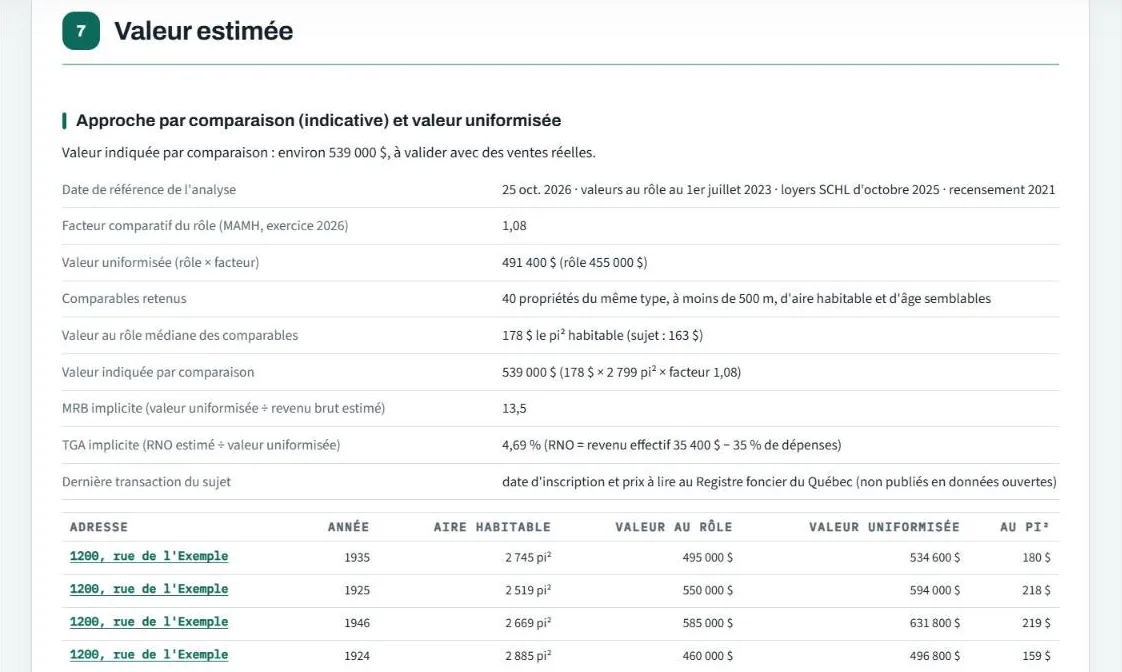Select the year cell '1924'
Viewport: 1122px width, 672px height.
point(357,656)
